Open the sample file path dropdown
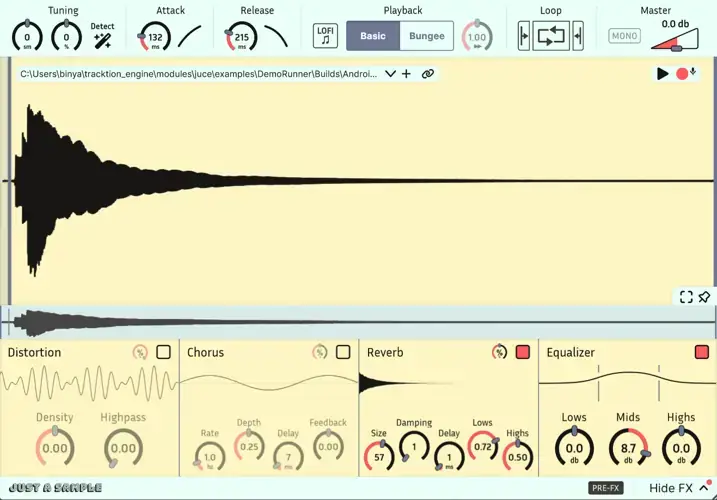 [390, 74]
